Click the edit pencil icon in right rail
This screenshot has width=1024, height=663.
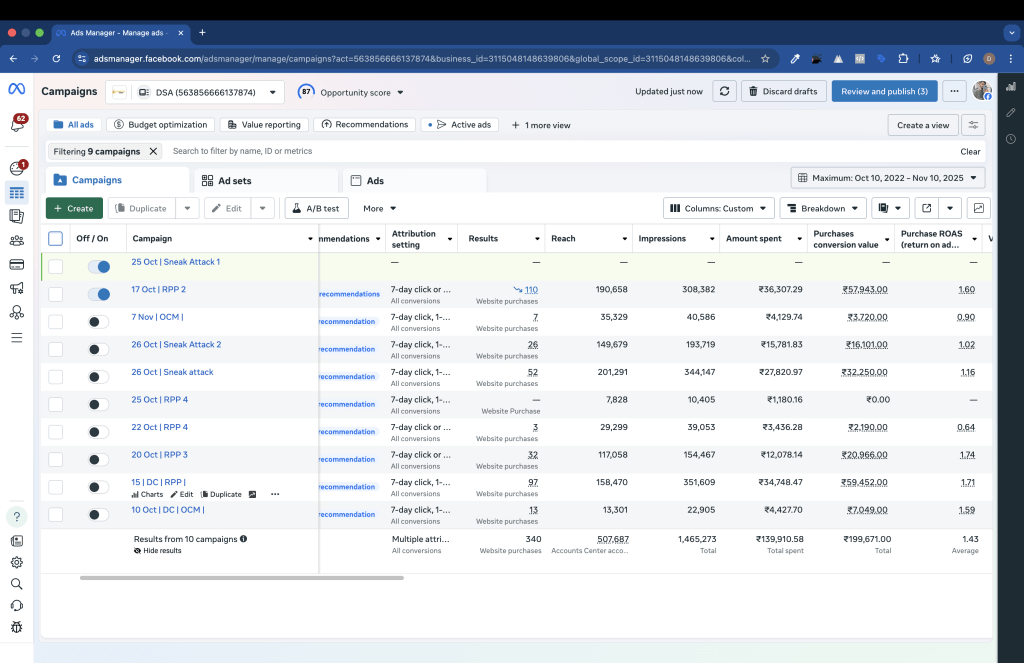click(x=1010, y=113)
